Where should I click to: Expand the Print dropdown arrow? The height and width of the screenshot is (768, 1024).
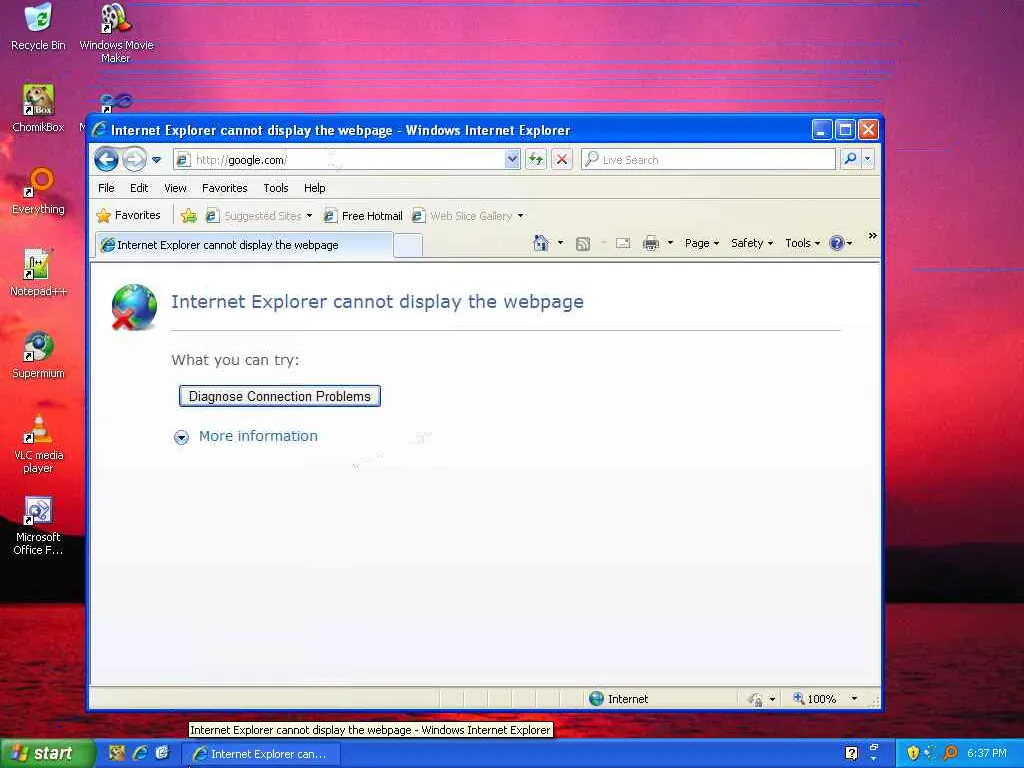coord(670,243)
